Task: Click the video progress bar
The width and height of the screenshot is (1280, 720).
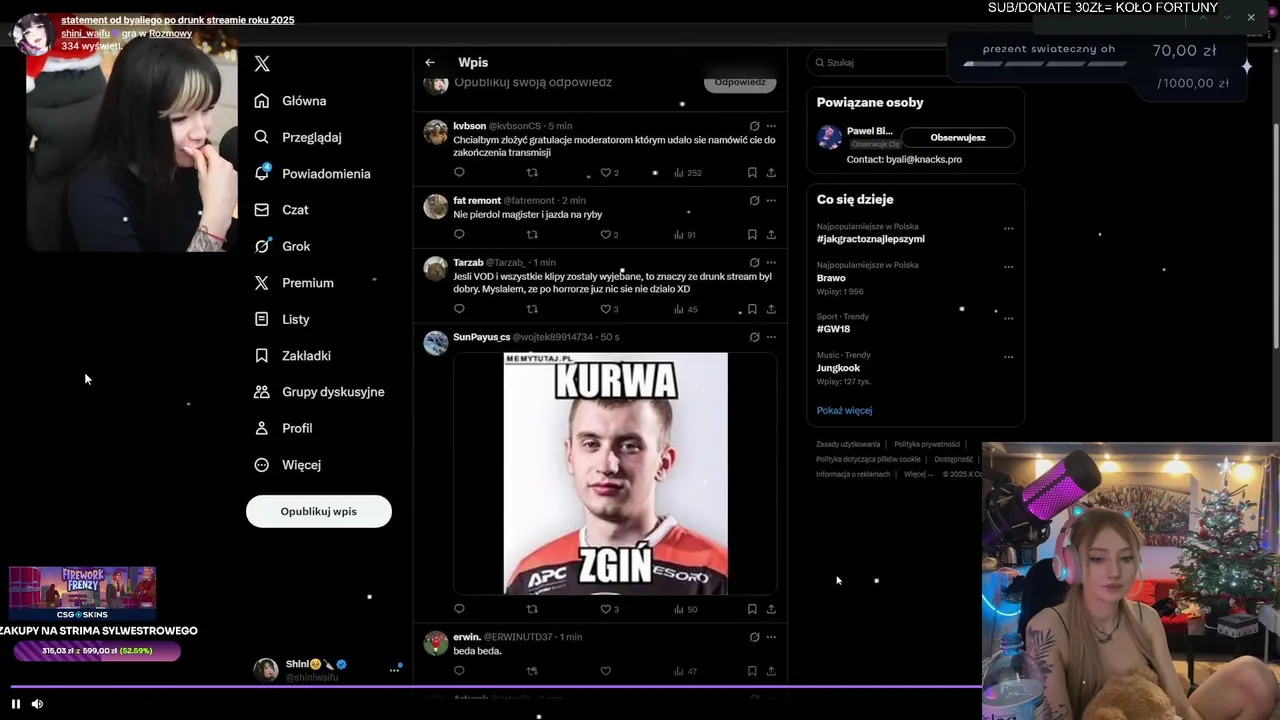Action: (495, 686)
